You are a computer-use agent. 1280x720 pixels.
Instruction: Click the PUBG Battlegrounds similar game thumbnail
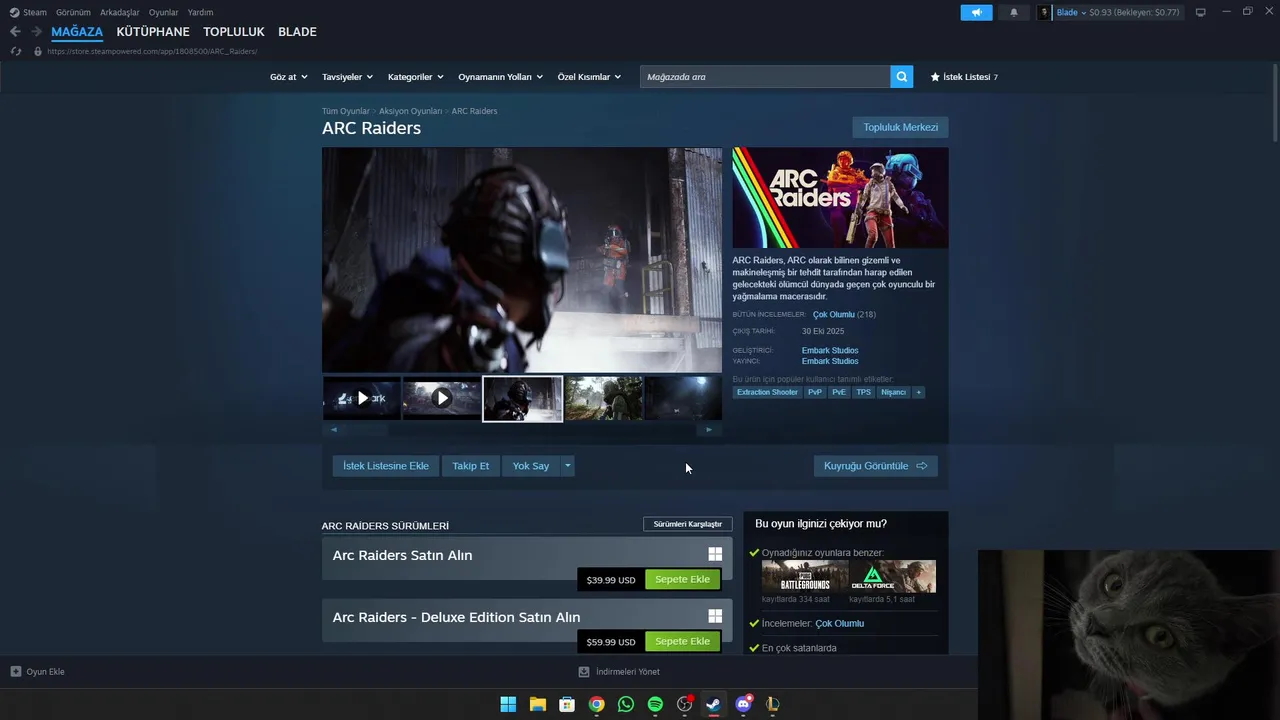click(804, 576)
